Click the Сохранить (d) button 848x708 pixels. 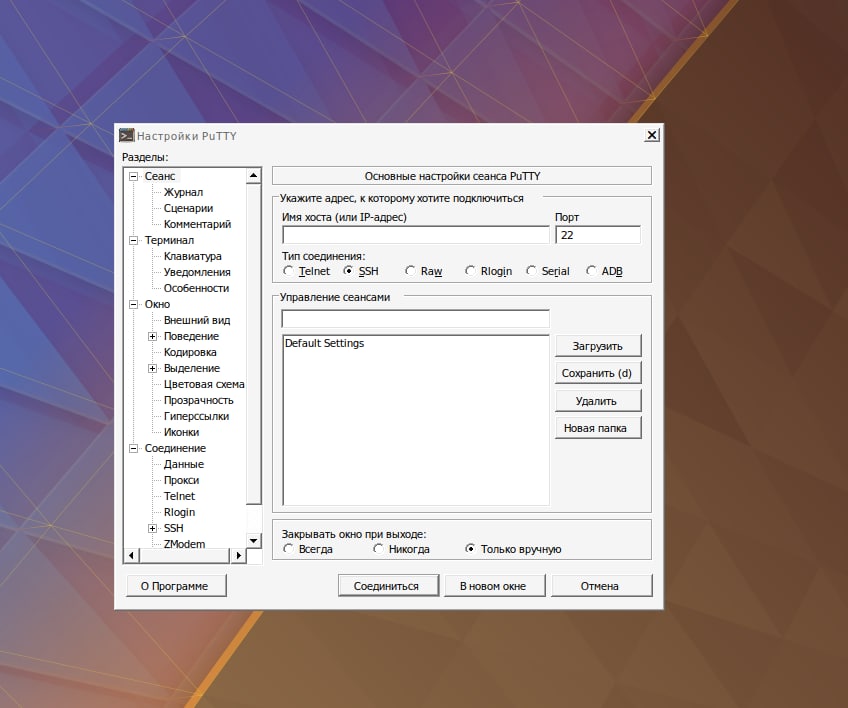coord(598,373)
